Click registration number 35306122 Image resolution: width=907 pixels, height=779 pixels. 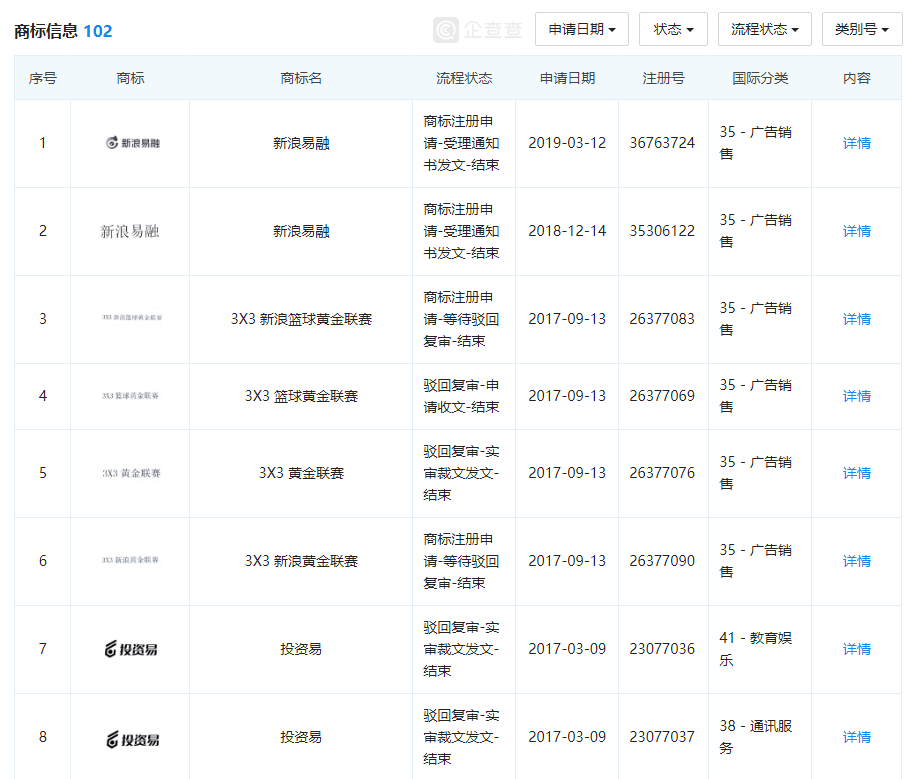tap(662, 231)
